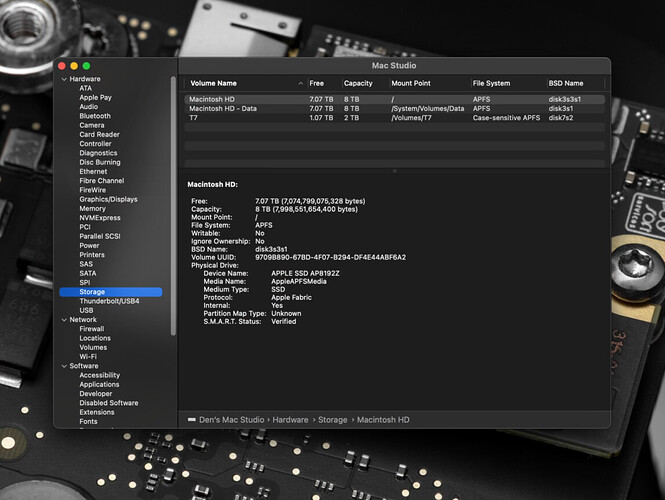
Task: Click Den's Mac Studio in path bar
Action: [x=232, y=420]
